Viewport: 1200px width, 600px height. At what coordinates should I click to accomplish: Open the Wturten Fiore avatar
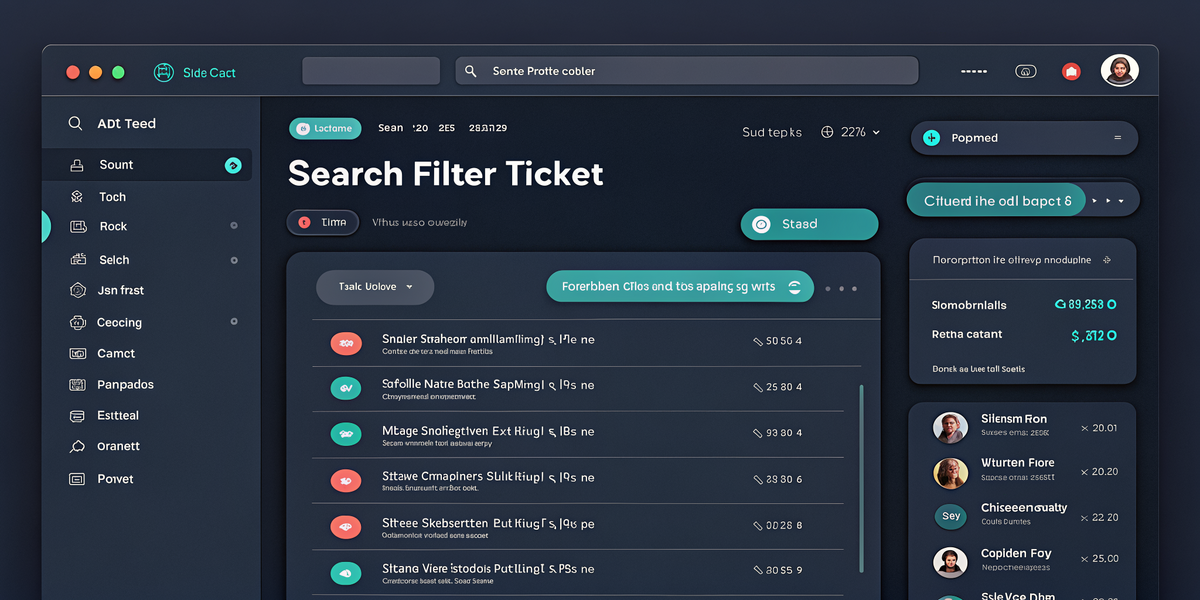[950, 473]
